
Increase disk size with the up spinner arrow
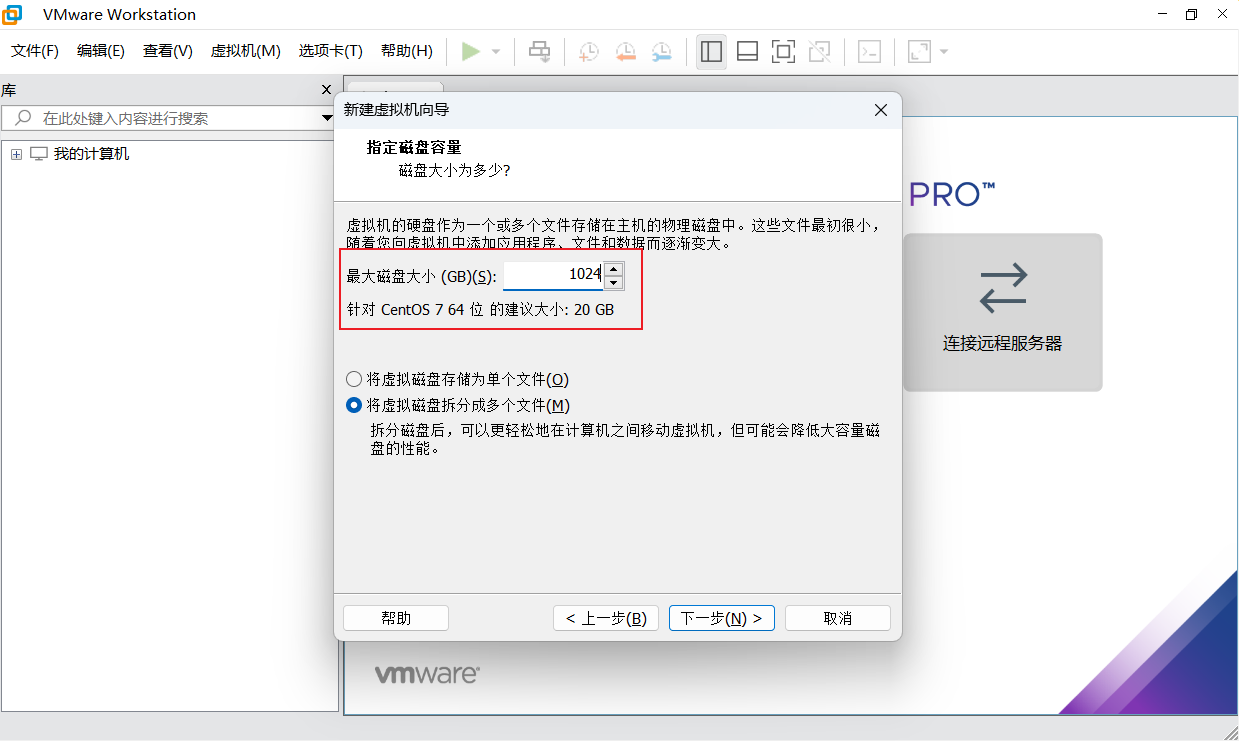point(614,268)
